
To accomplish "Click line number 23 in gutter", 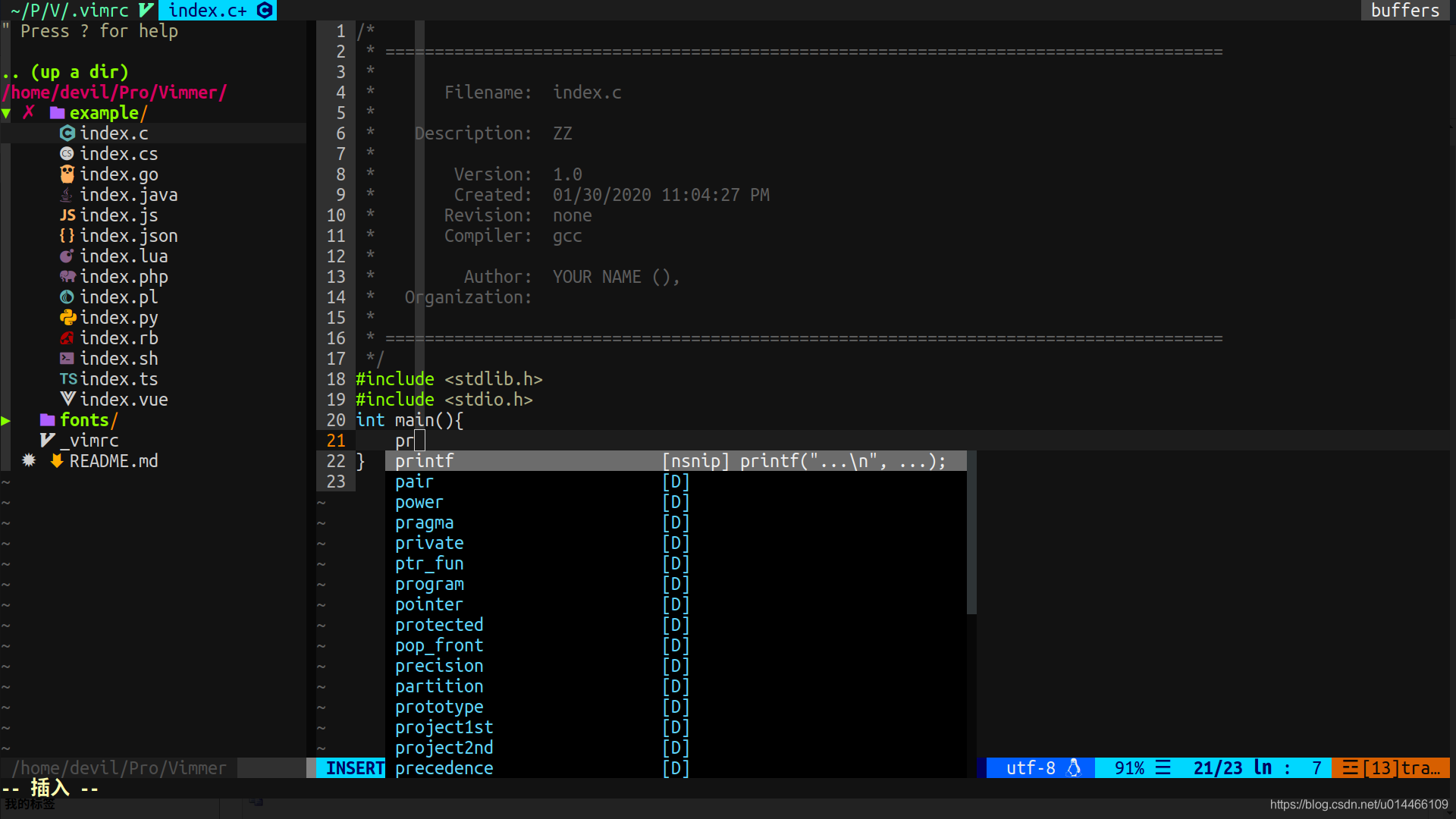I will point(336,482).
